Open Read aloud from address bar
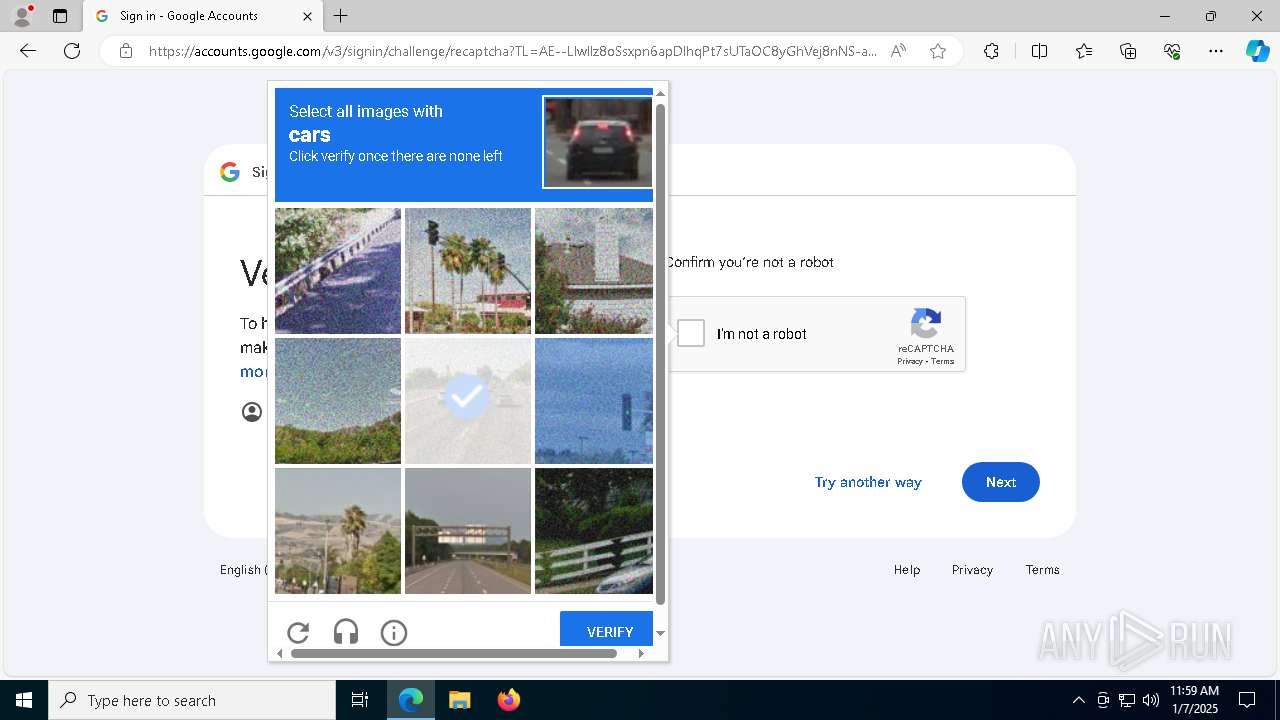This screenshot has width=1280, height=720. pyautogui.click(x=898, y=51)
